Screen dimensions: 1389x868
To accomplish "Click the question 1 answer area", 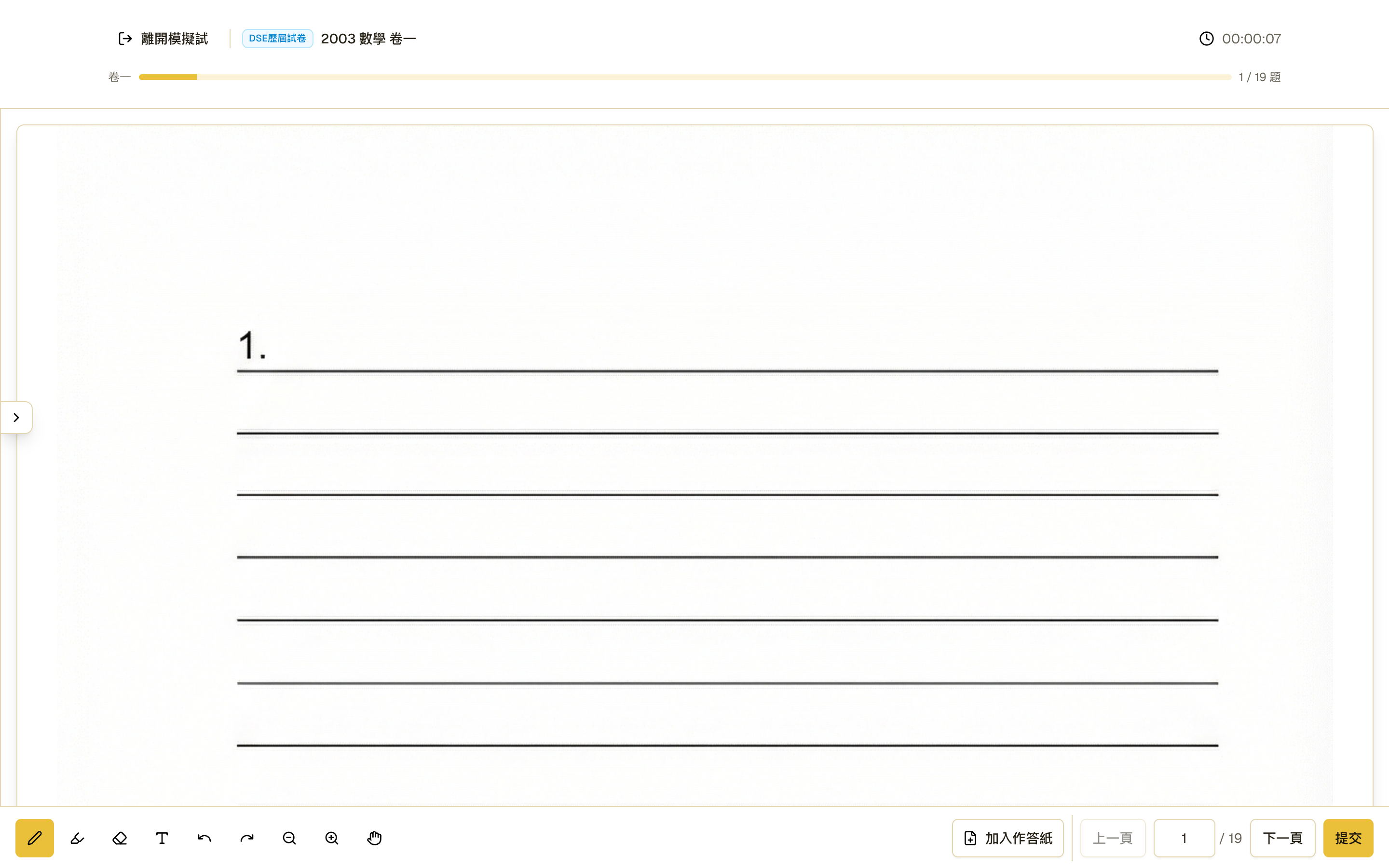I will [x=727, y=557].
